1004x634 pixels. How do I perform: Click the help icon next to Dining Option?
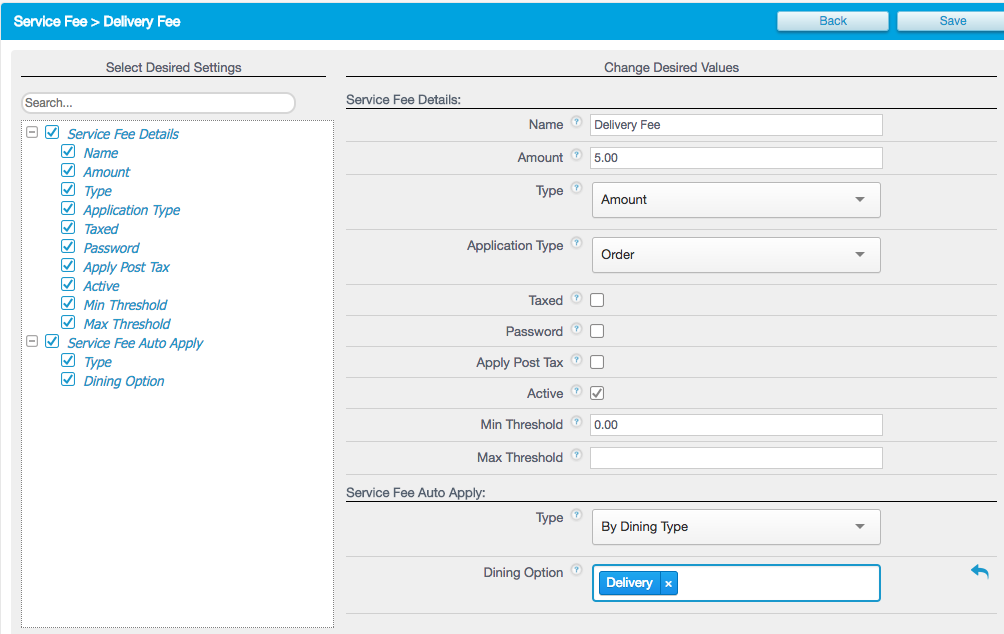point(576,571)
